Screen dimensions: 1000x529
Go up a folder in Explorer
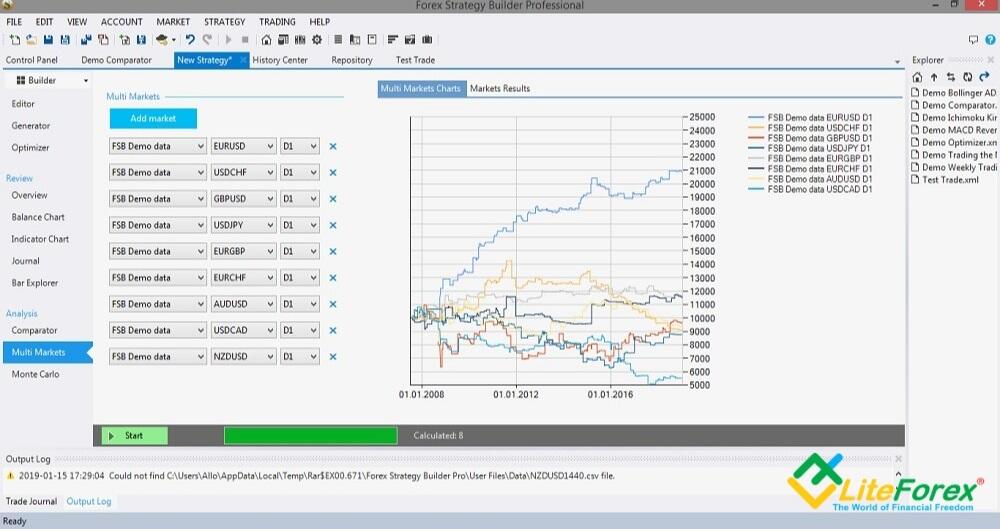point(934,77)
